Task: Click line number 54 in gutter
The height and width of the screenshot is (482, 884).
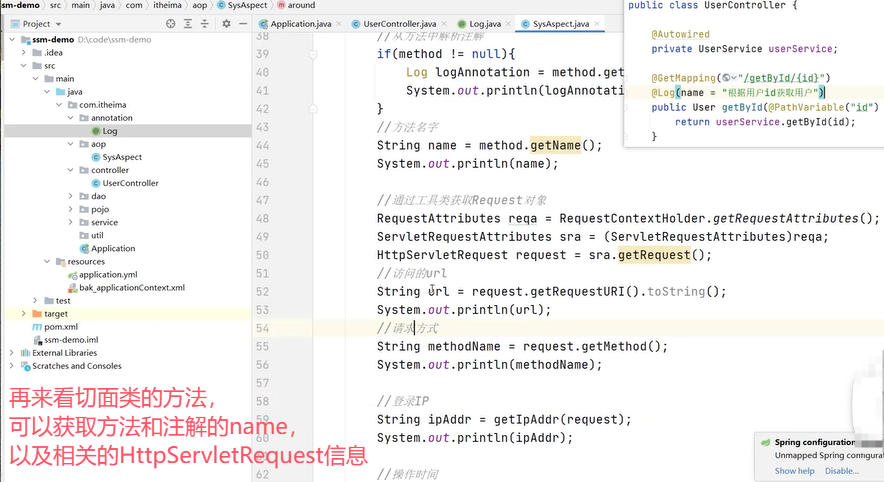Action: [x=262, y=328]
